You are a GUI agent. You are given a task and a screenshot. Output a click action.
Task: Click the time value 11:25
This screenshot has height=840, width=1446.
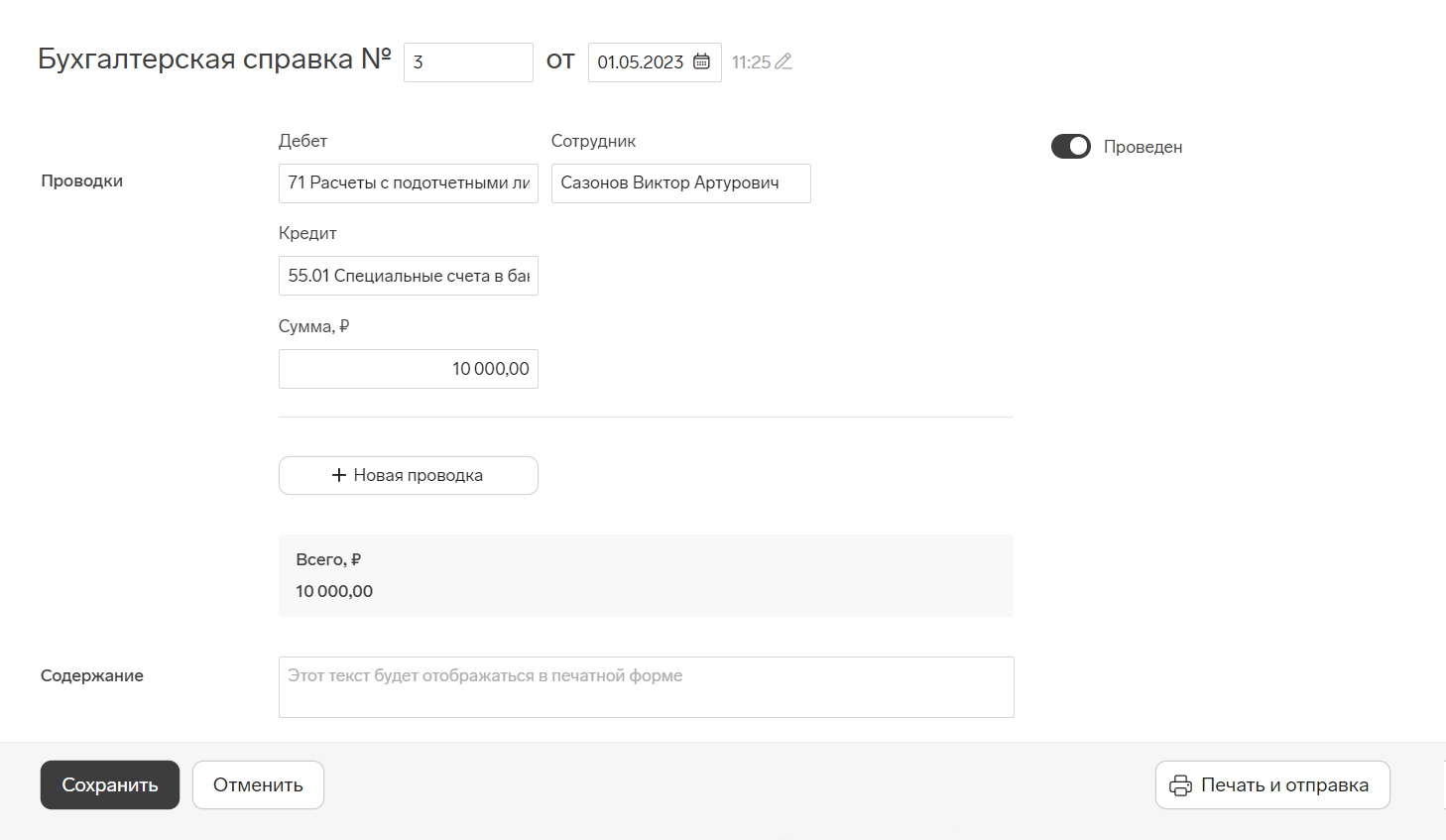[751, 62]
